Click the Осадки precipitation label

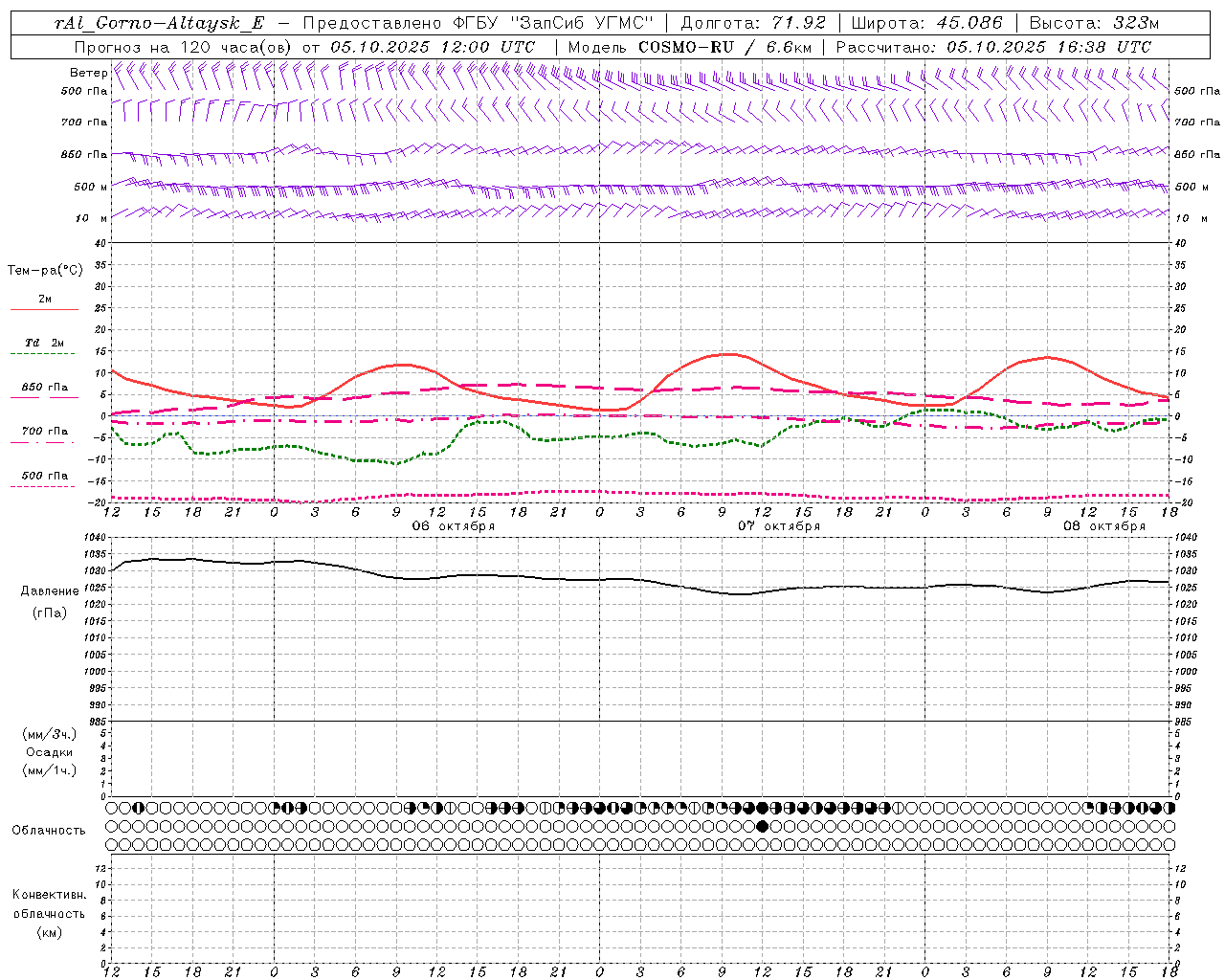coord(49,752)
